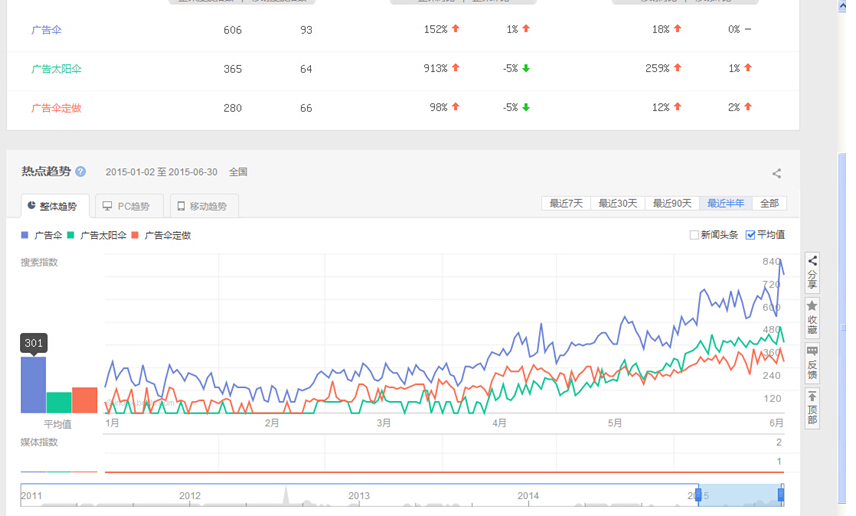Select the 全部 time range button
The image size is (856, 516).
[768, 203]
